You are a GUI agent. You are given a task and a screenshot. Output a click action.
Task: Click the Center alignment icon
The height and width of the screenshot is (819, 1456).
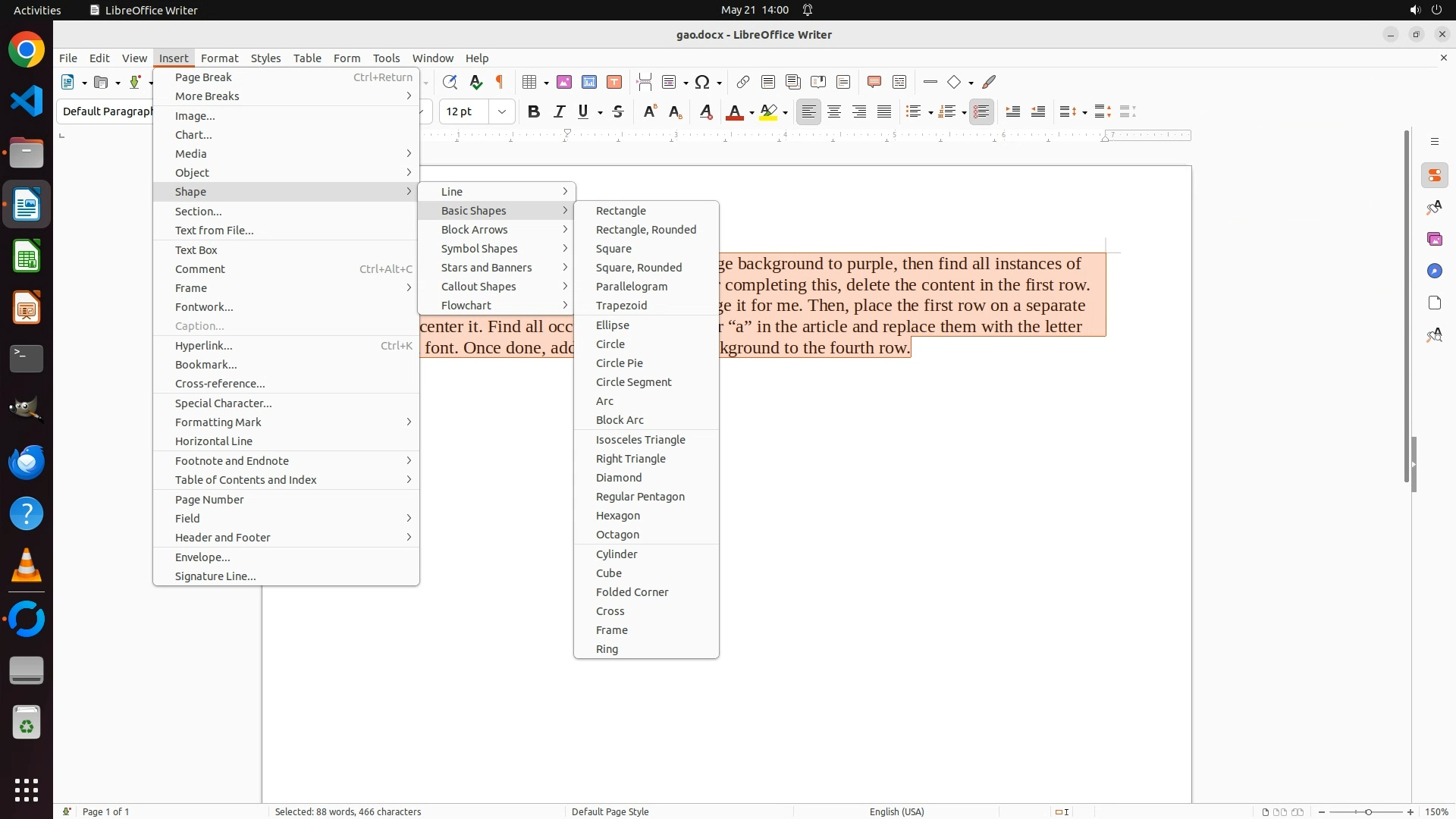[x=834, y=112]
